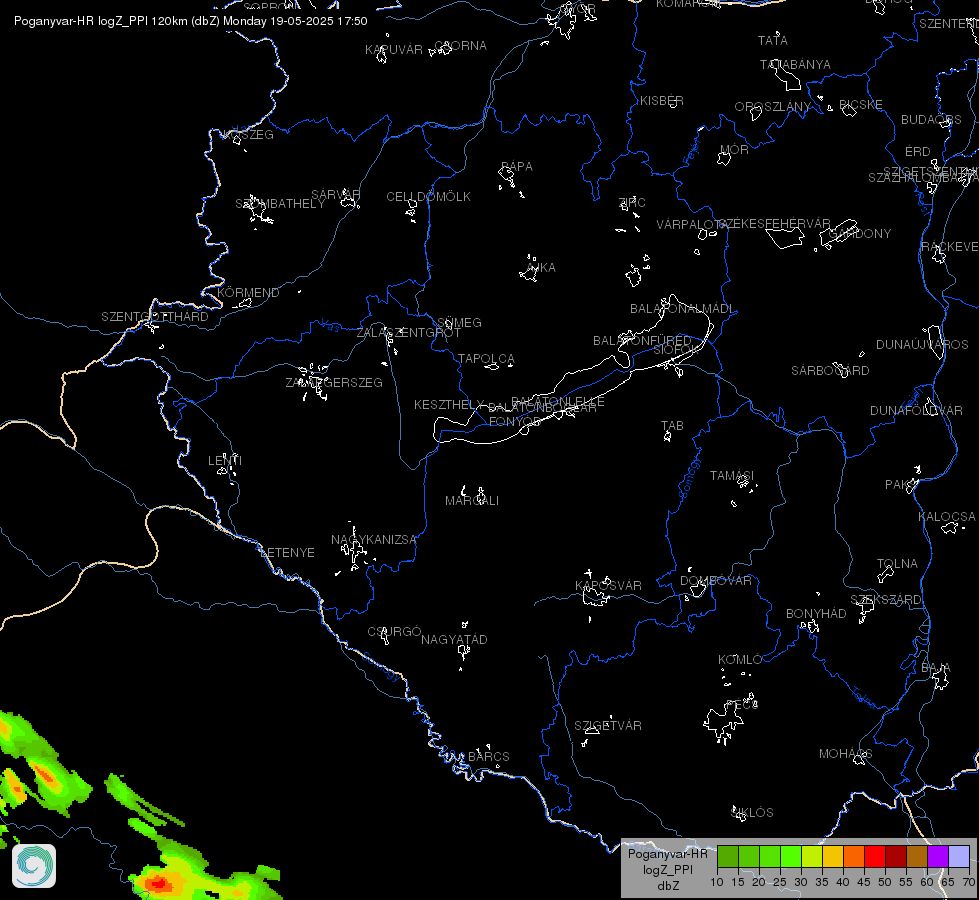Click the TAB city label

(x=672, y=426)
